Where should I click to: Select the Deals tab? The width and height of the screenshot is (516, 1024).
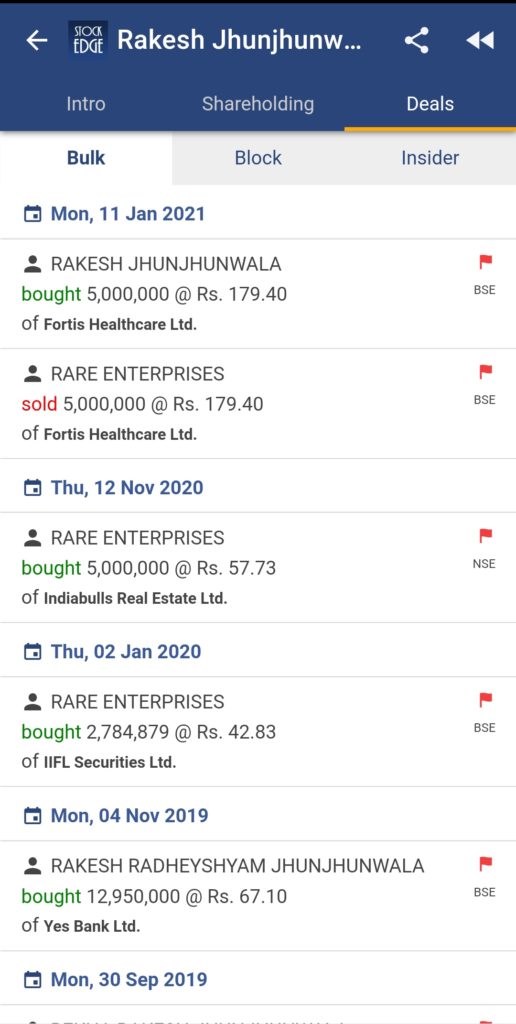430,104
